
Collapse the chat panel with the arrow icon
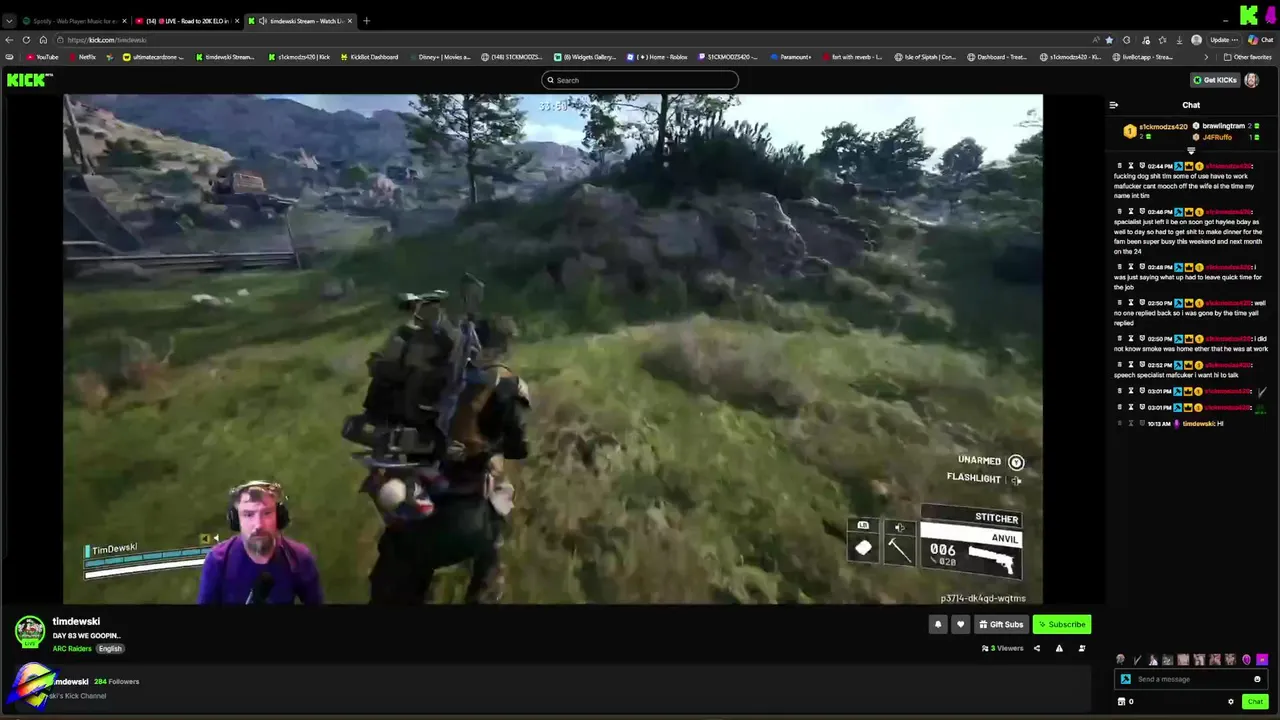pos(1113,105)
